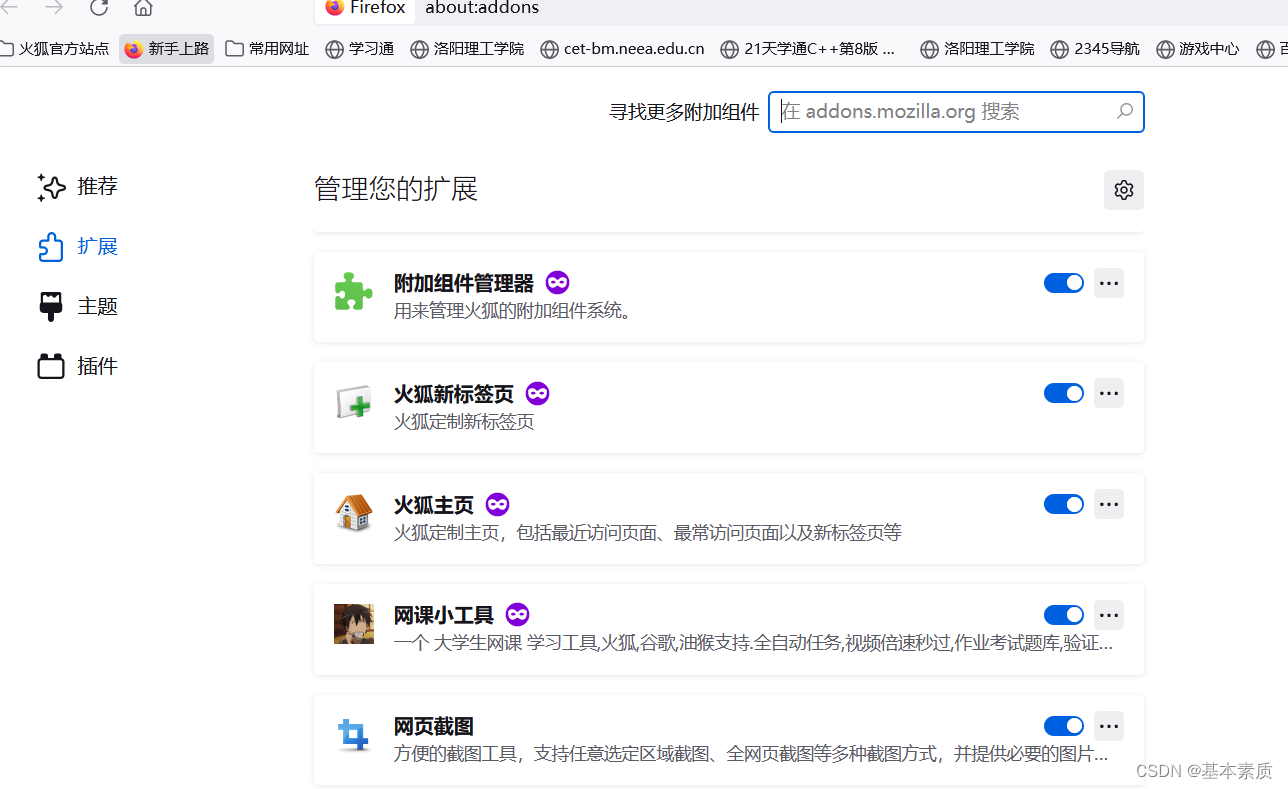Click the globe icon of cet-bm.neea.edu.cn bookmark
This screenshot has height=789, width=1288.
point(549,49)
